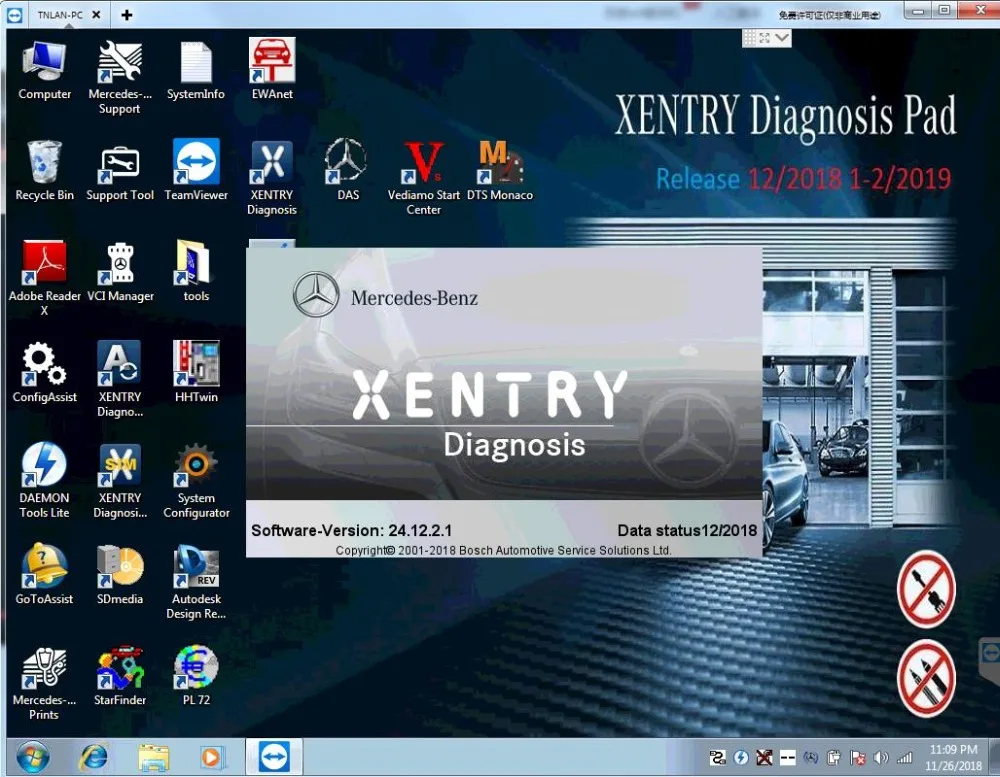Open Windows Explorer from taskbar
This screenshot has height=777, width=1000.
153,758
